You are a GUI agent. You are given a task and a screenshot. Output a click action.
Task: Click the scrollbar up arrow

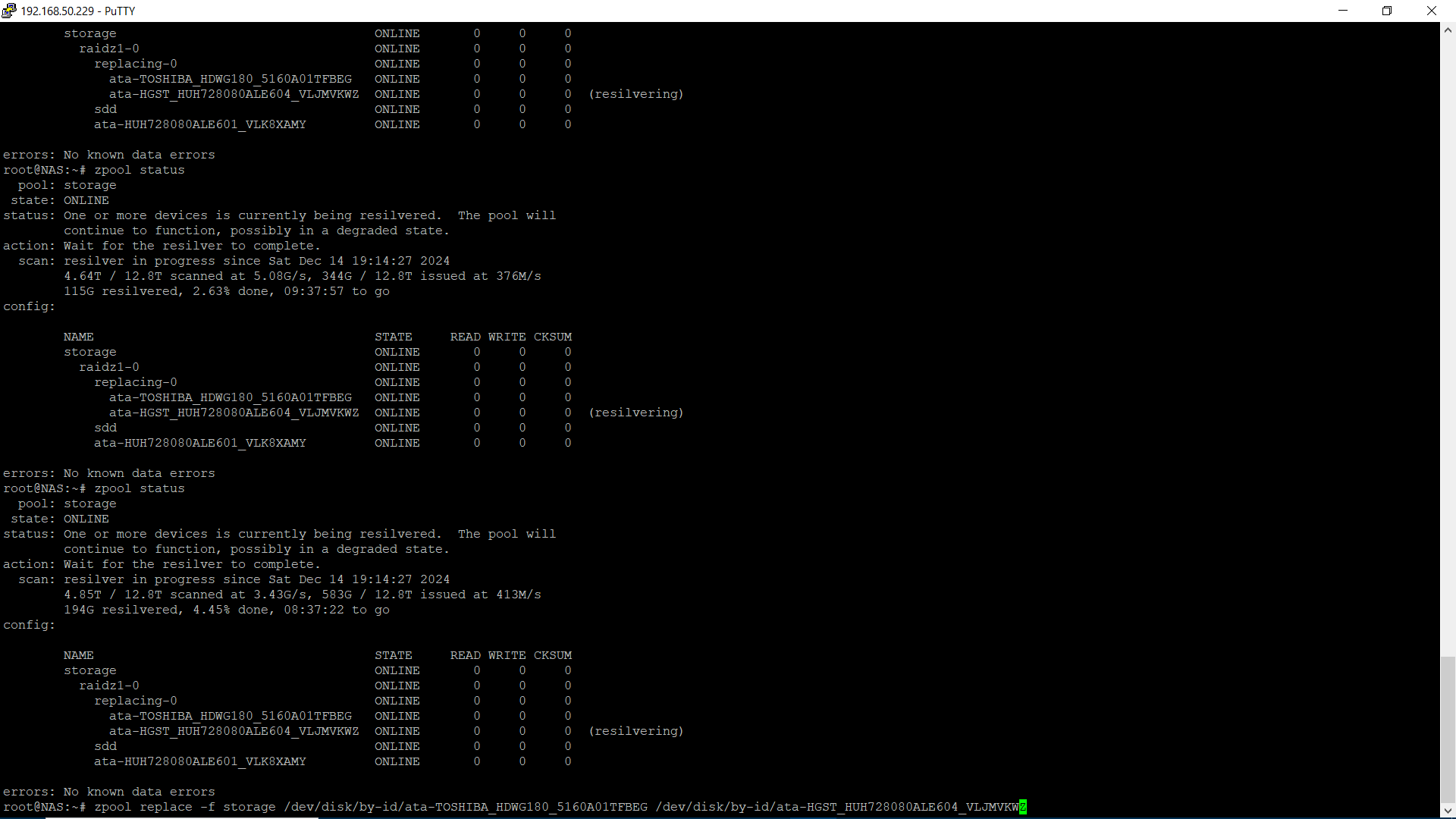(x=1448, y=30)
